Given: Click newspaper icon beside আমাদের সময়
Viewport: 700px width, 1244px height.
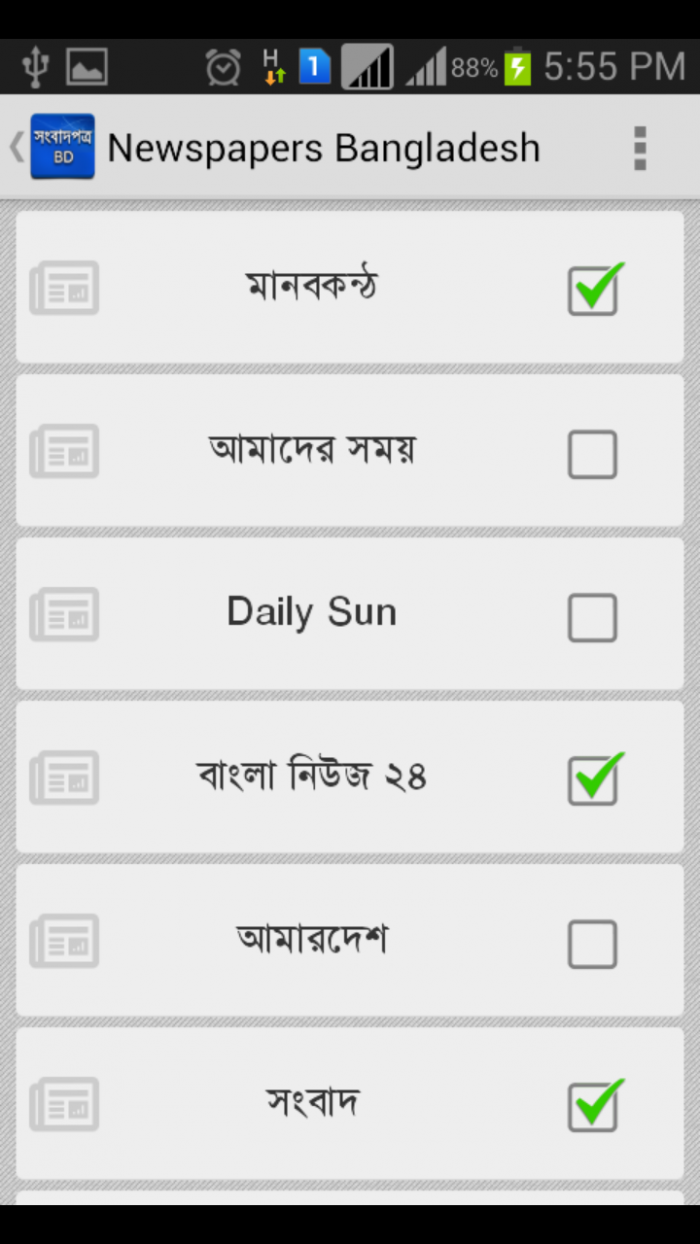Looking at the screenshot, I should coord(64,451).
